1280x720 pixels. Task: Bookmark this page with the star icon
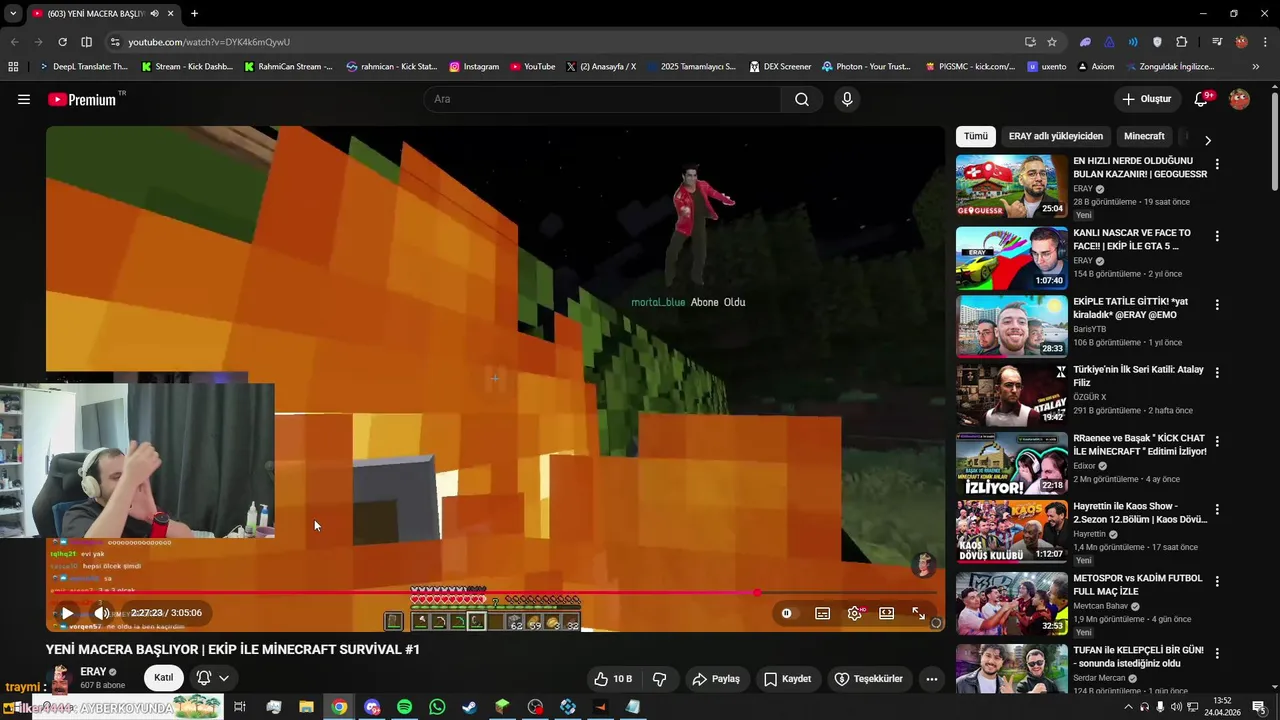(x=1052, y=42)
